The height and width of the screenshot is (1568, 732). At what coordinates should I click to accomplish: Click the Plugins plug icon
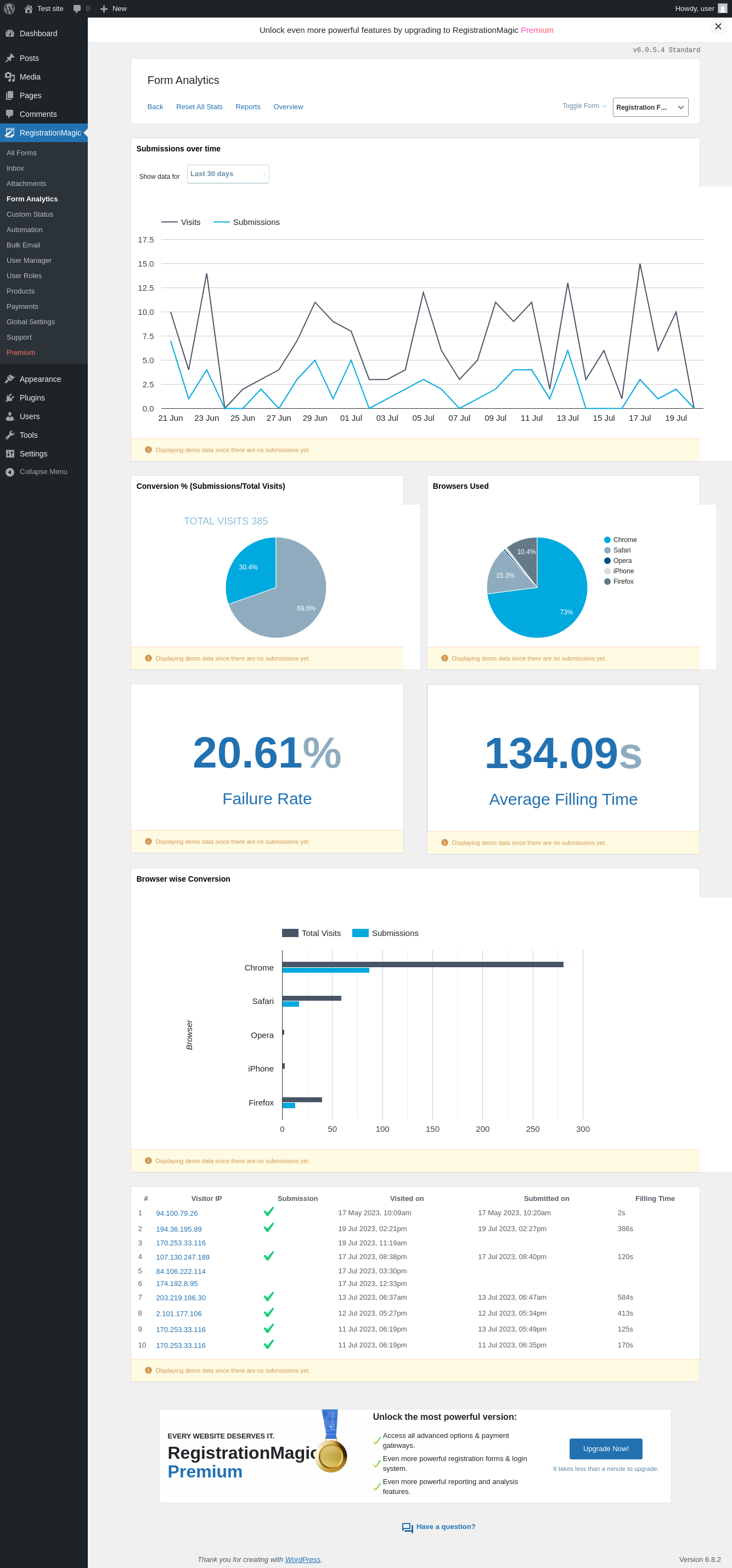click(10, 398)
